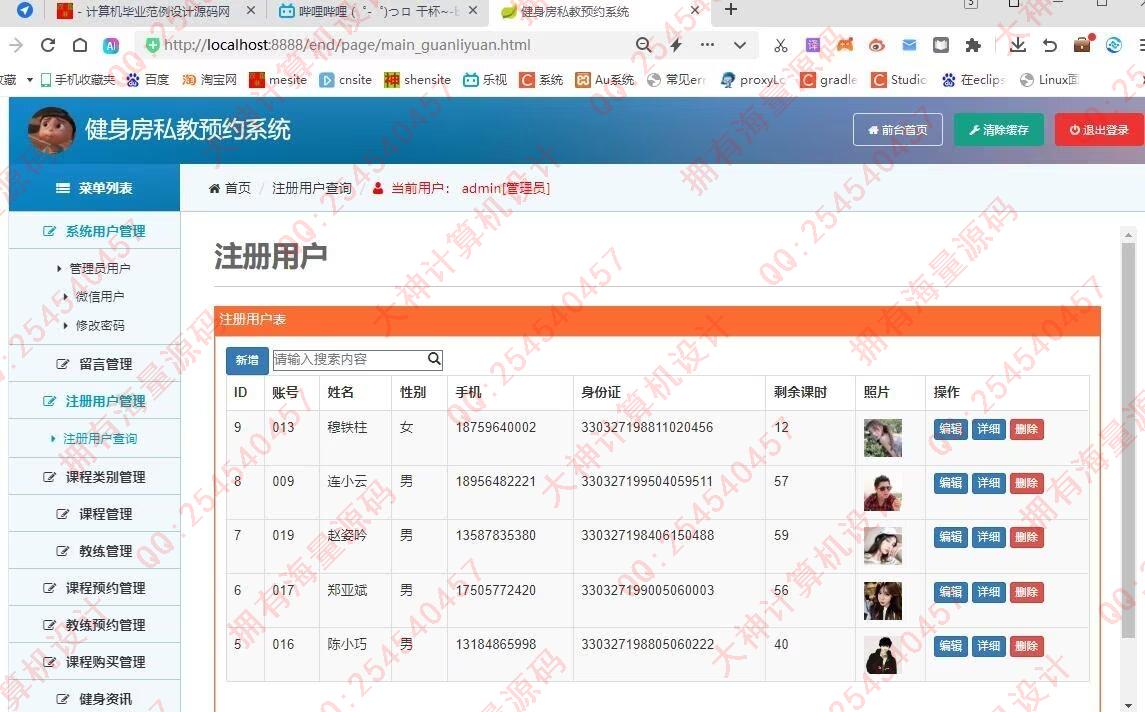This screenshot has width=1145, height=712.
Task: Click the search magnifier in the table search box
Action: (x=434, y=359)
